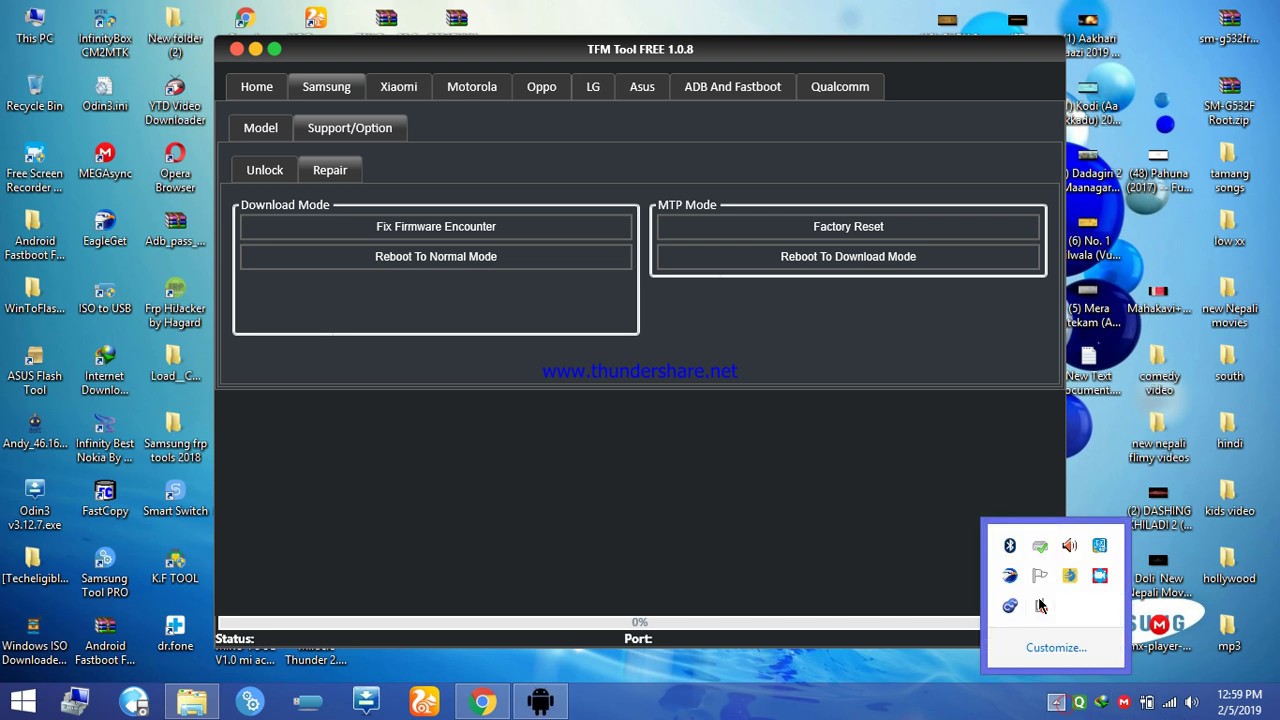Open the Qualcomm tab
Screen dimensions: 1280x720
click(840, 87)
